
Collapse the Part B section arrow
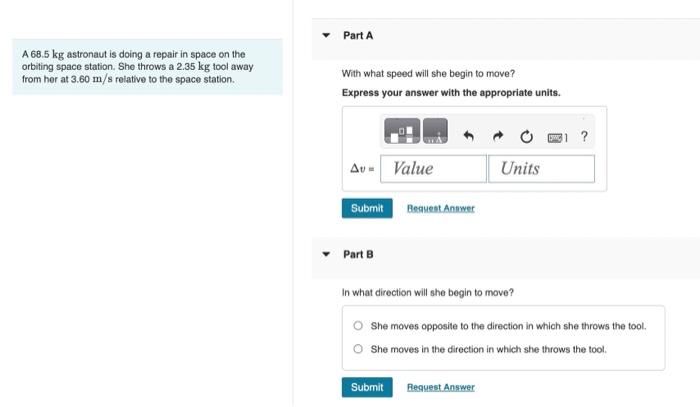coord(326,254)
